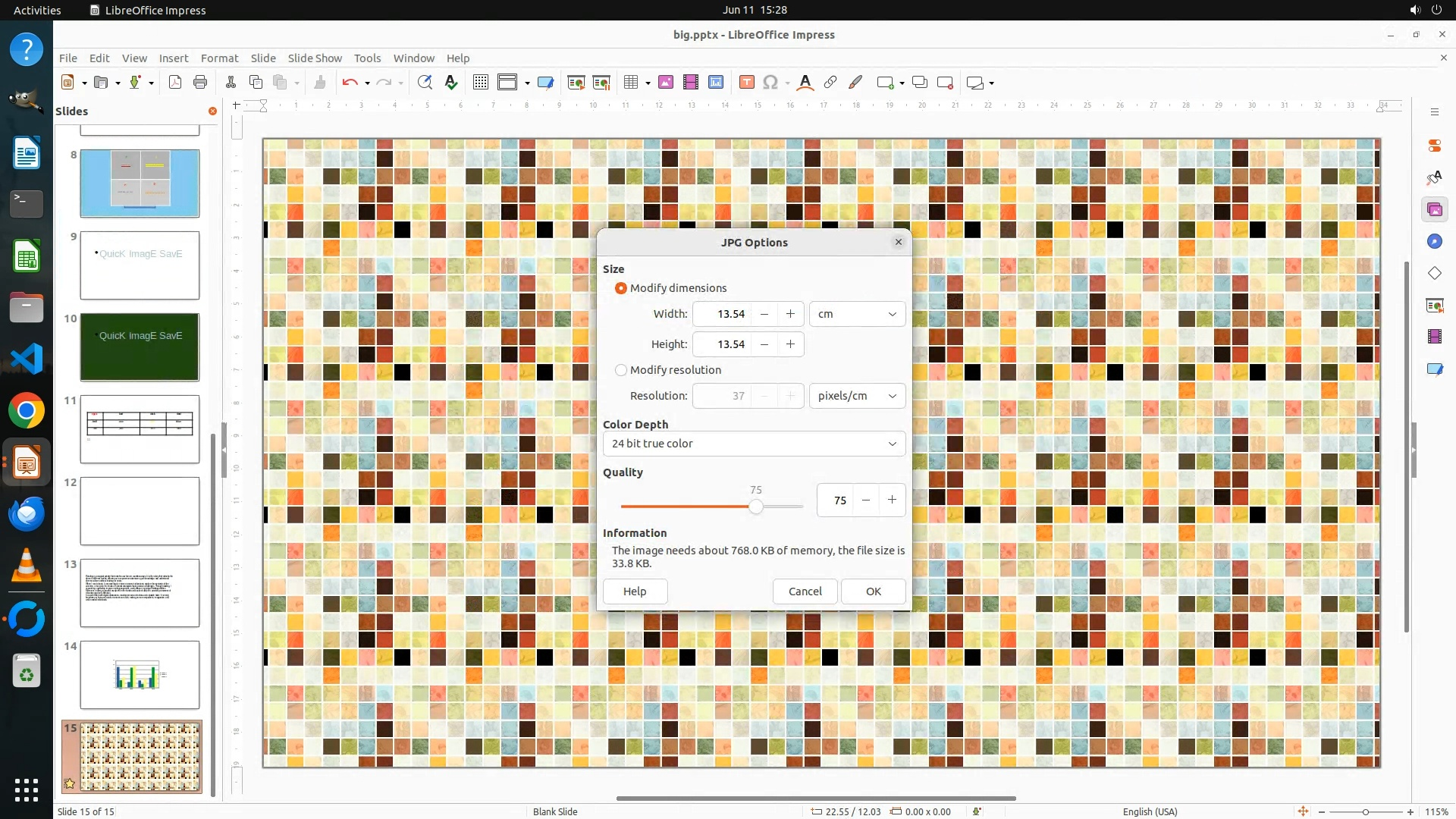
Task: Close the Slides panel with red button
Action: pos(212,111)
